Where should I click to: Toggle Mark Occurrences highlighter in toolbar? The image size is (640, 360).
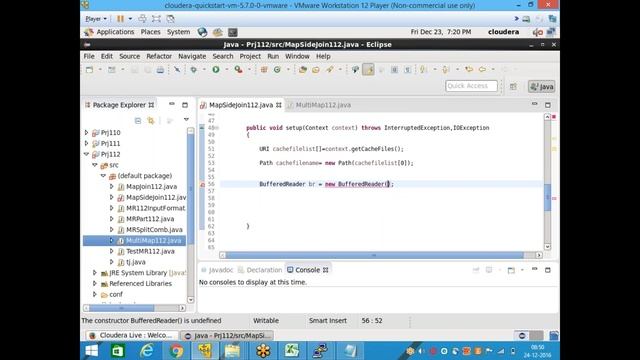click(368, 70)
